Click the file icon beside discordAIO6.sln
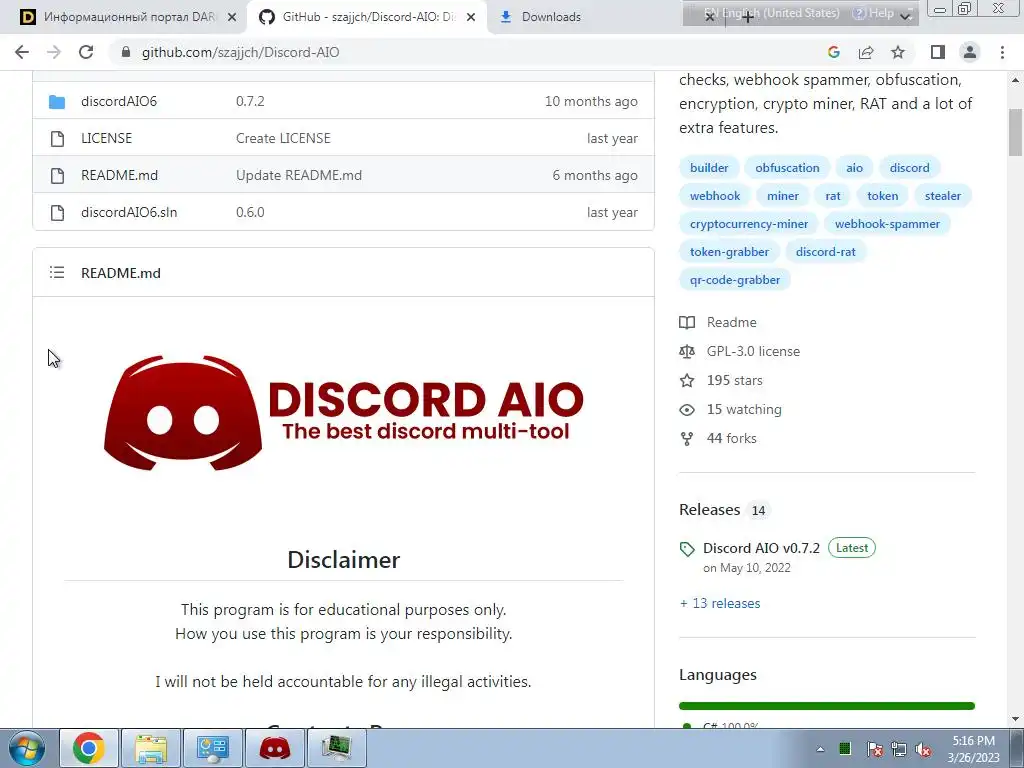Image resolution: width=1024 pixels, height=768 pixels. point(57,213)
